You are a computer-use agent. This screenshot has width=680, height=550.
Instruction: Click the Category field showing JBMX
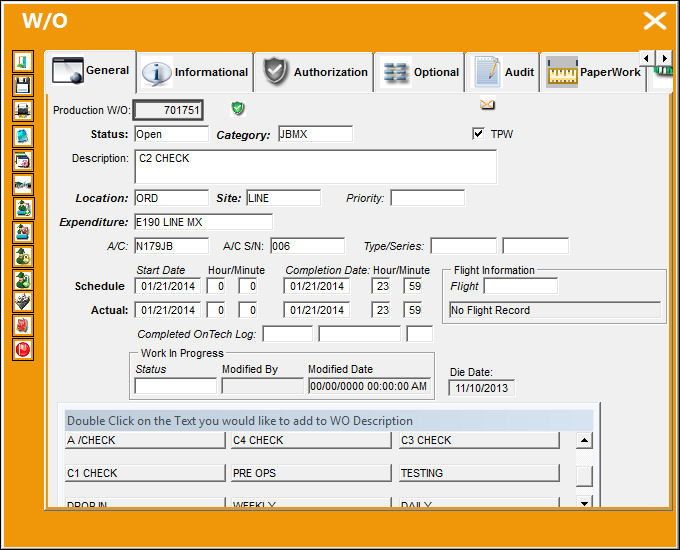point(315,134)
